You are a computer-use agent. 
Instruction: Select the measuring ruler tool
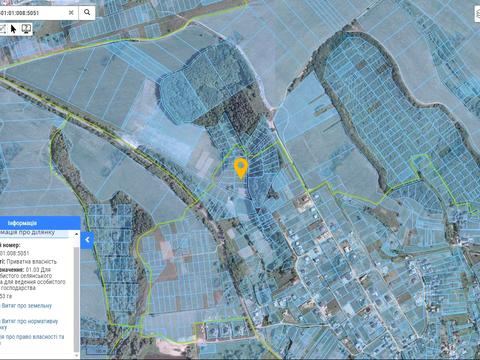pyautogui.click(x=3, y=29)
